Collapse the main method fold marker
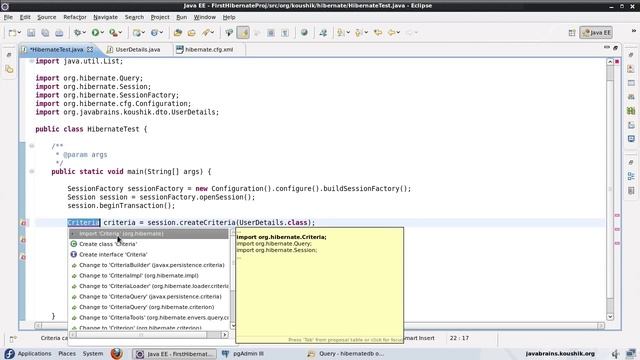640x360 pixels. (x=31, y=171)
